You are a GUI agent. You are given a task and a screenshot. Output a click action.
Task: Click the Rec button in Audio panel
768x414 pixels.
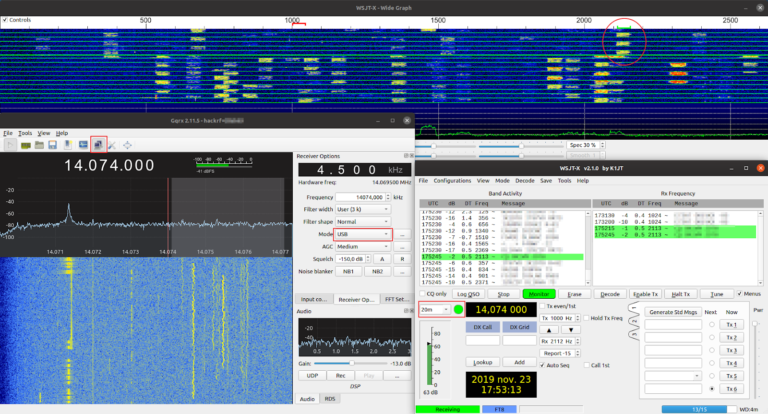click(x=340, y=376)
